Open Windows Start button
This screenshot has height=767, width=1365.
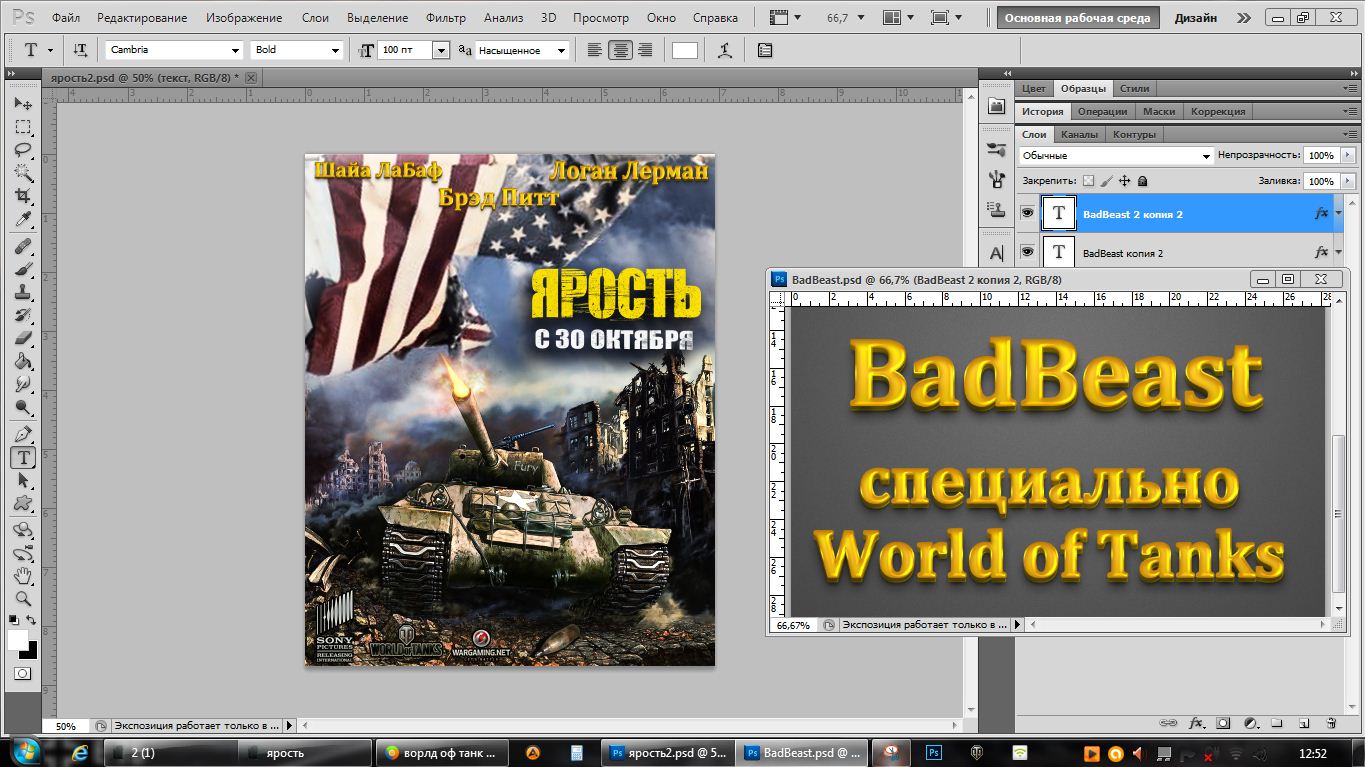26,752
